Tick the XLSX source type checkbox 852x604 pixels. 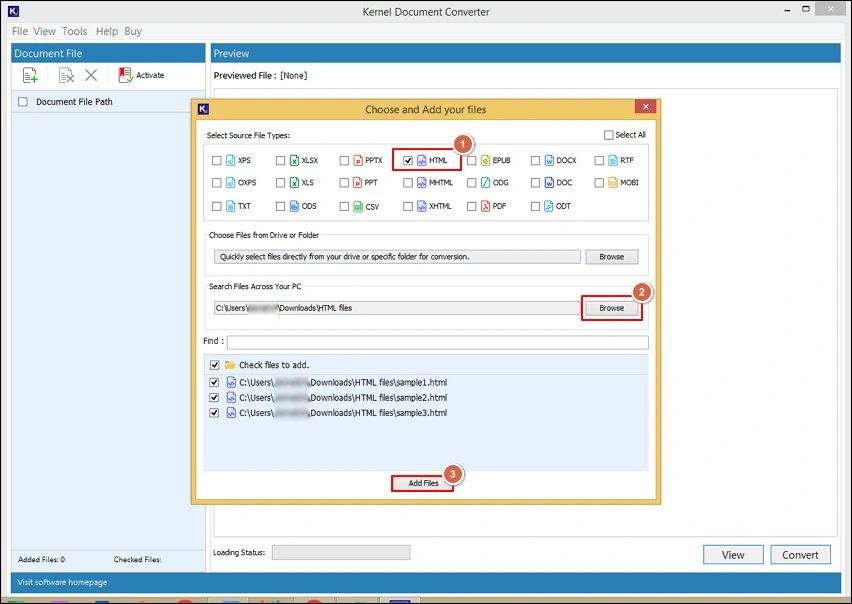click(x=280, y=161)
